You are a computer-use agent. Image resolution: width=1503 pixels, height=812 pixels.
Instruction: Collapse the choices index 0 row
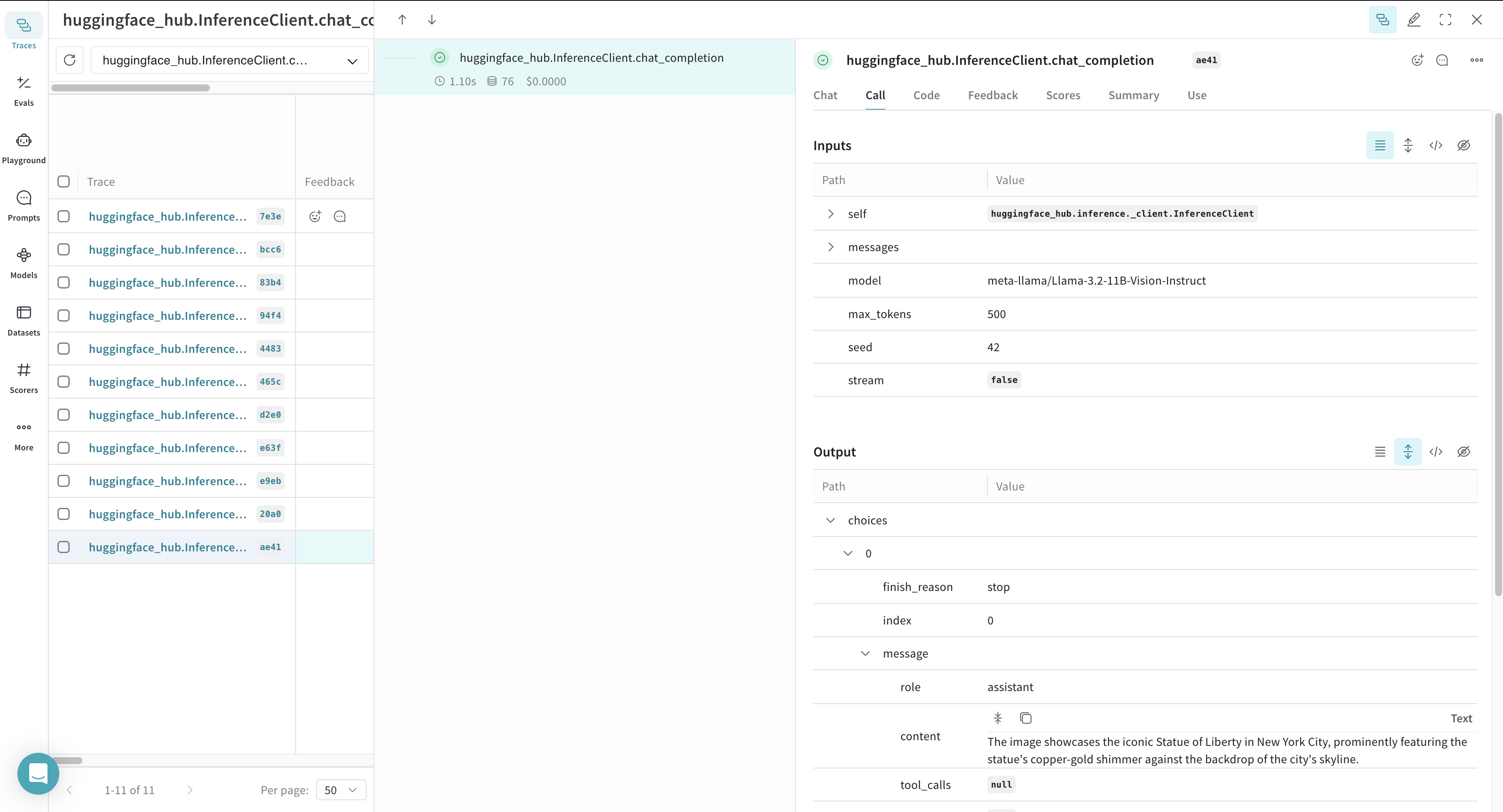tap(848, 554)
